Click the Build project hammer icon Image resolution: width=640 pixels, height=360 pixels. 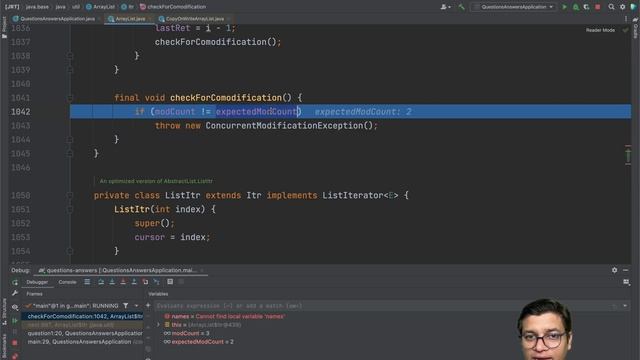tap(461, 7)
